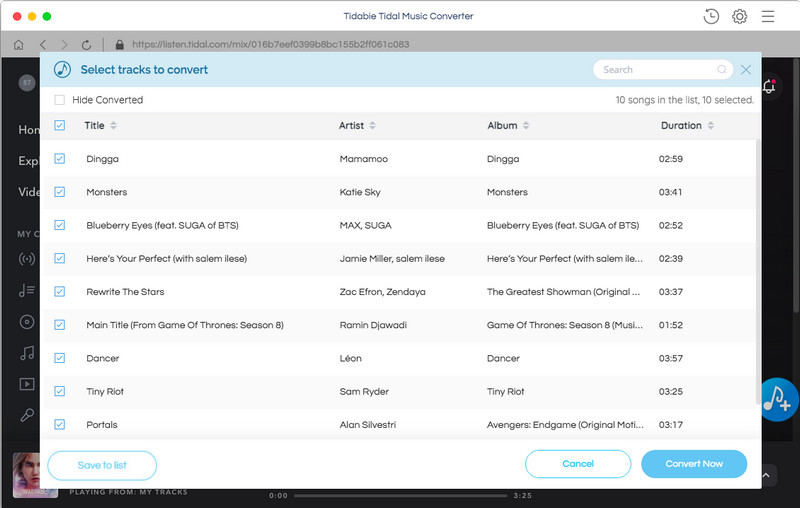Uncheck the Dingga track
This screenshot has height=508, width=800.
[x=60, y=159]
